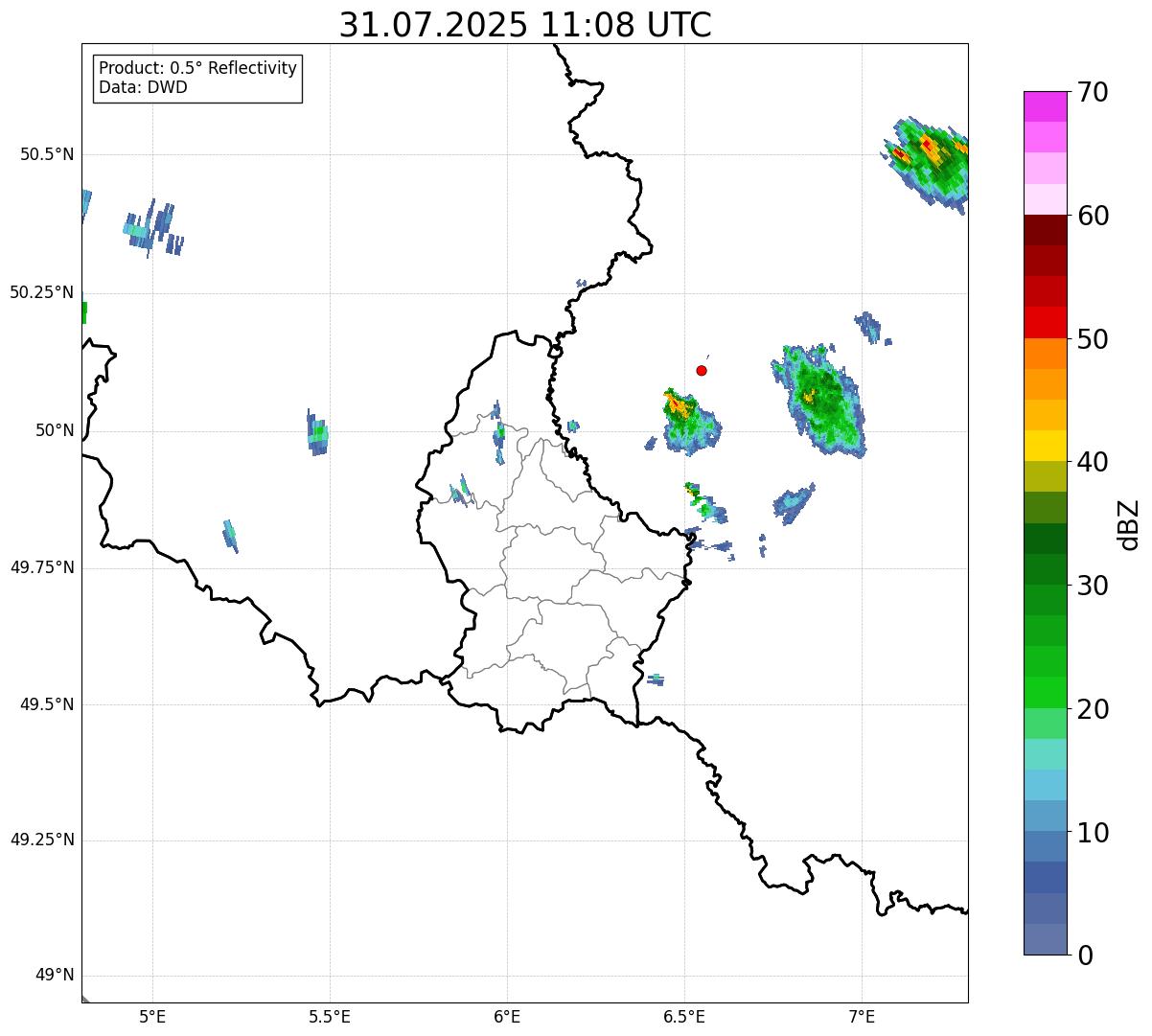Viewport: 1152px width, 1036px height.
Task: Click the '70' colorbar tick label
Action: pyautogui.click(x=1093, y=92)
